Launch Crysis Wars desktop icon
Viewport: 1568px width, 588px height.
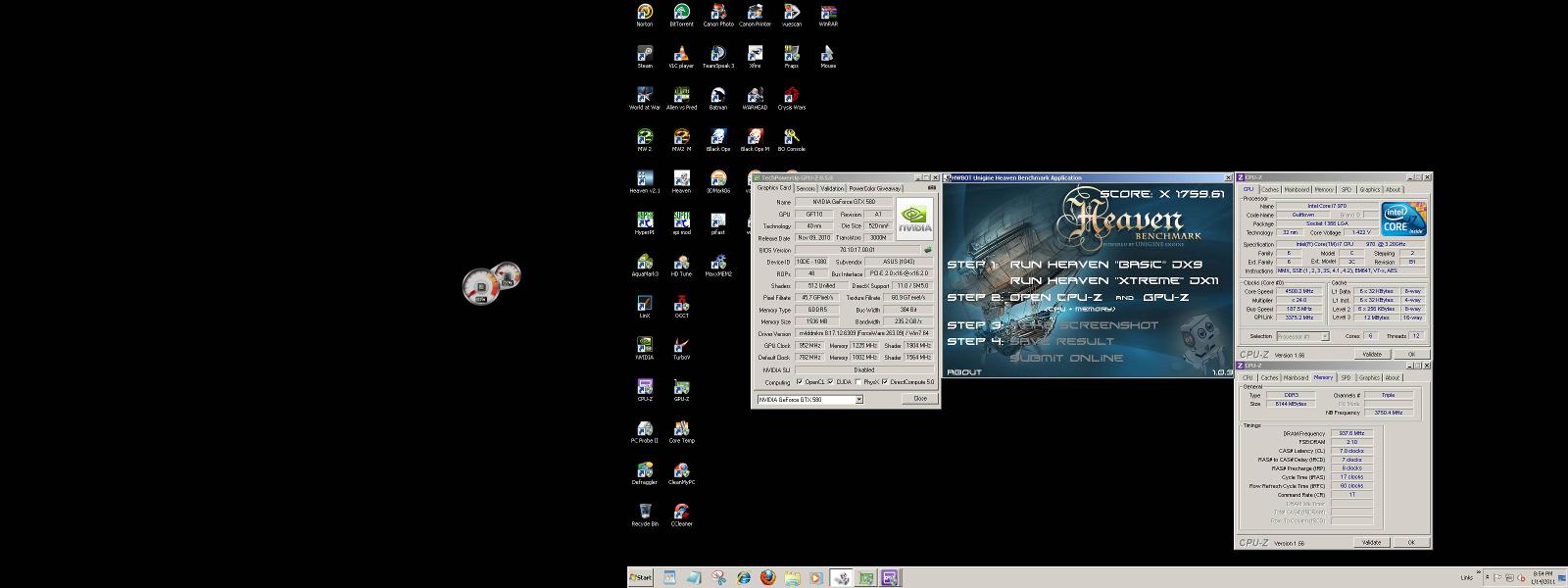click(791, 98)
